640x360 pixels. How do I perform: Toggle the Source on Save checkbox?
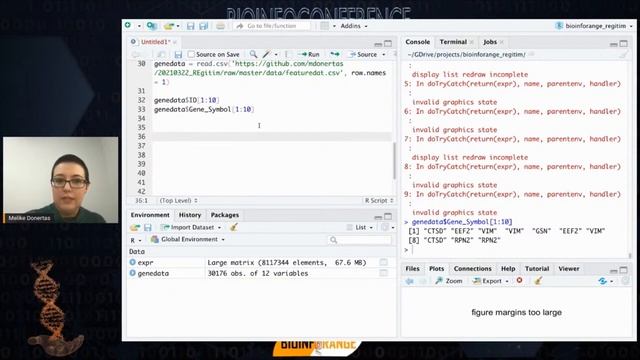191,54
